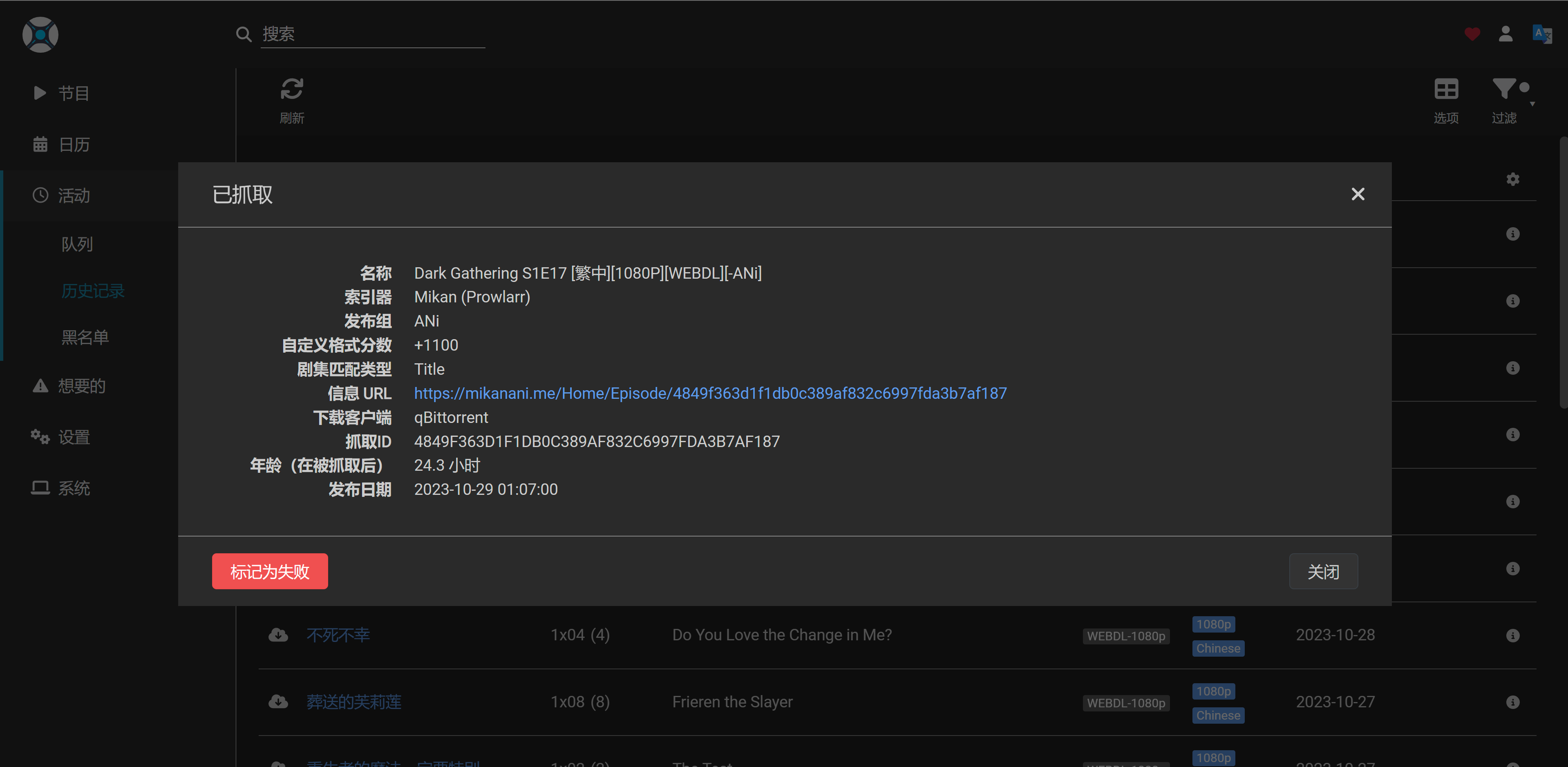1568x767 pixels.
Task: Click the translate extension icon in top bar
Action: tap(1542, 34)
